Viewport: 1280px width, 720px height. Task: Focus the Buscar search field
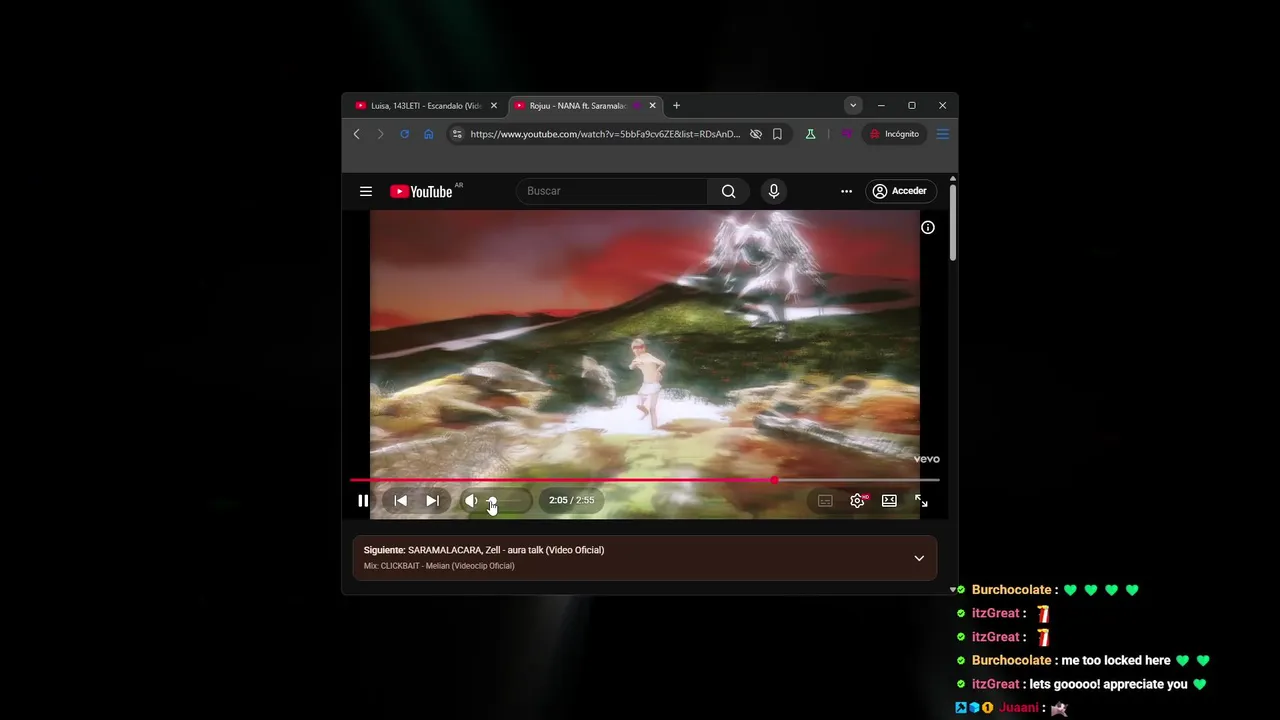point(612,191)
